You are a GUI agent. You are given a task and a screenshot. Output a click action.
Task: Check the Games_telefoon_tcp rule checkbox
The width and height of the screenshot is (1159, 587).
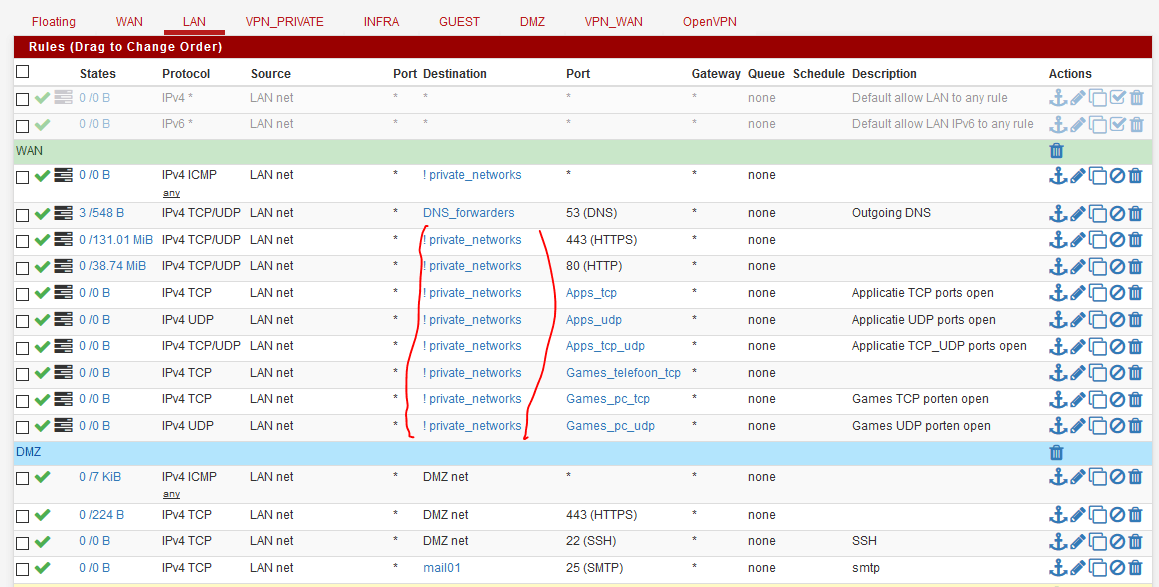coord(23,375)
